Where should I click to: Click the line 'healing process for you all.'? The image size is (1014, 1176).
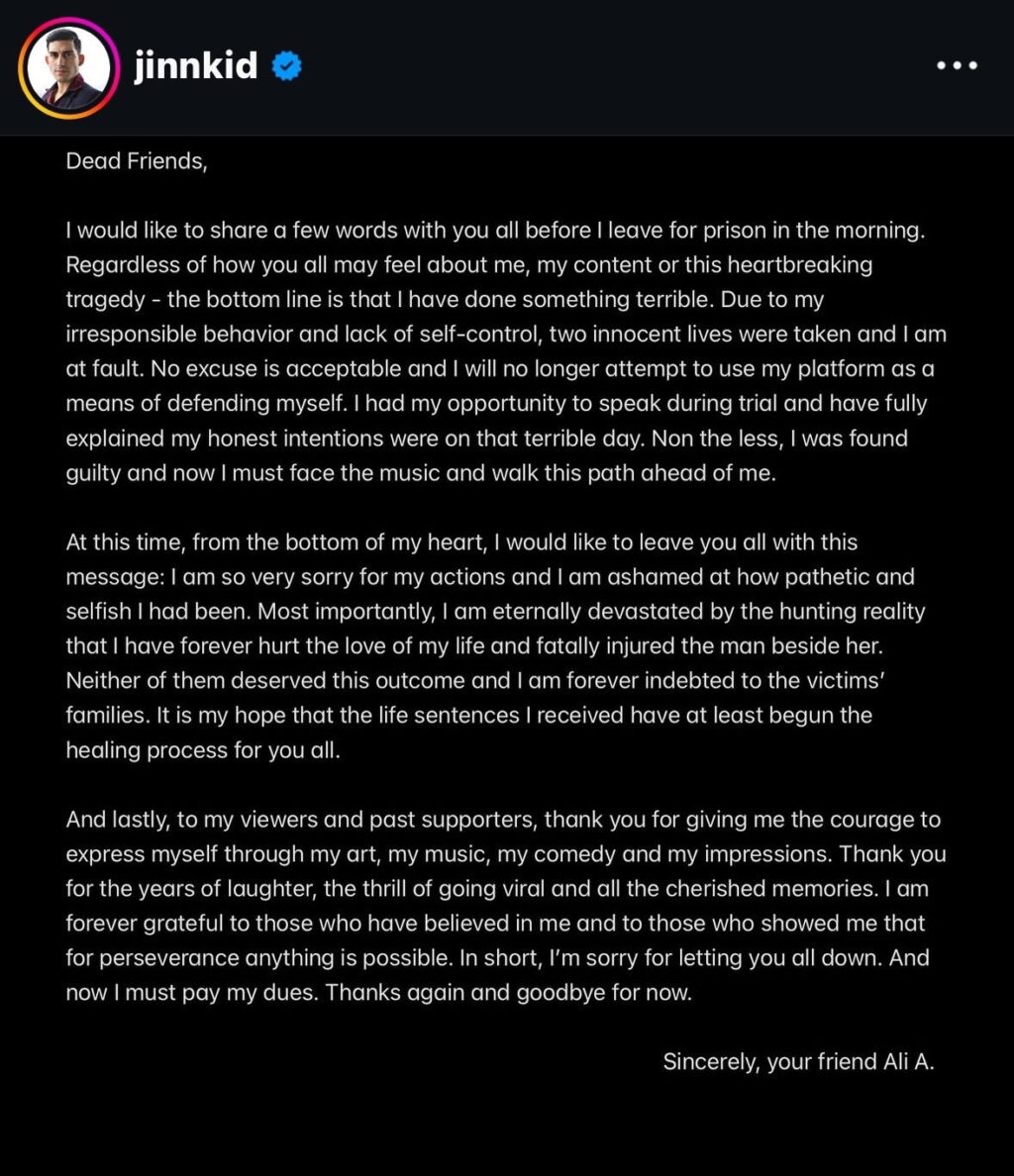click(x=203, y=750)
